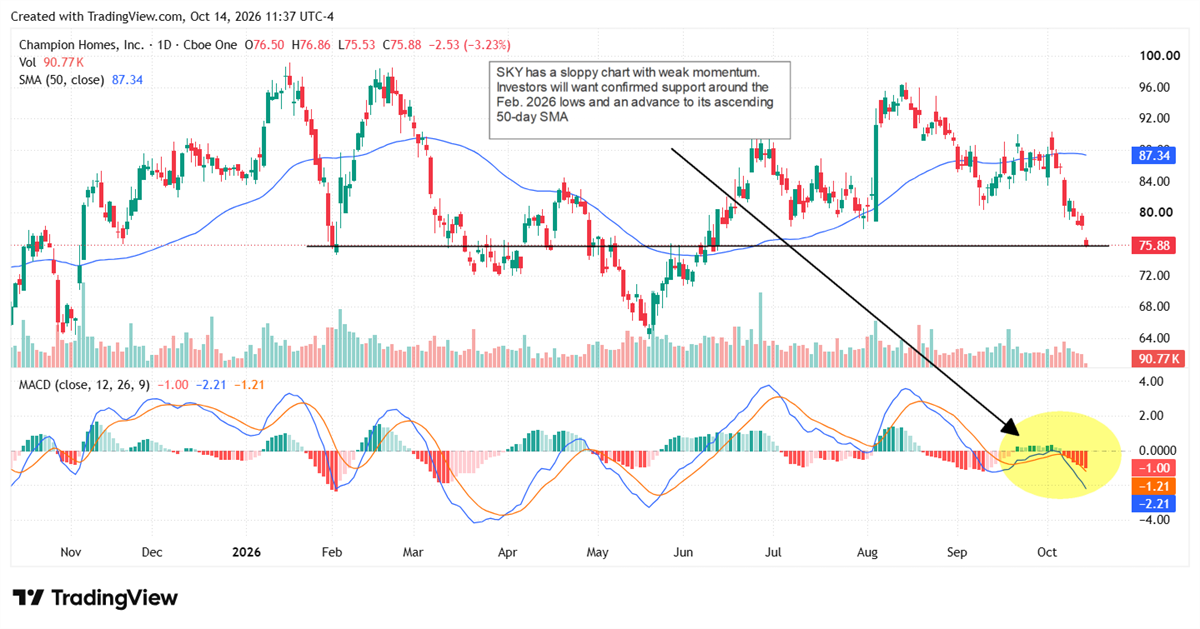Viewport: 1200px width, 629px height.
Task: Click the Apr date axis label
Action: click(507, 552)
